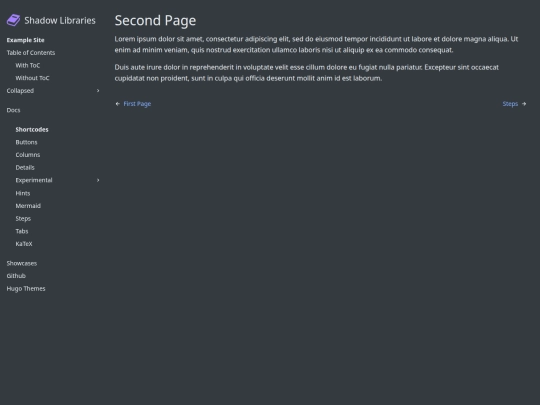Go to the previous First Page link
The height and width of the screenshot is (405, 540).
137,104
